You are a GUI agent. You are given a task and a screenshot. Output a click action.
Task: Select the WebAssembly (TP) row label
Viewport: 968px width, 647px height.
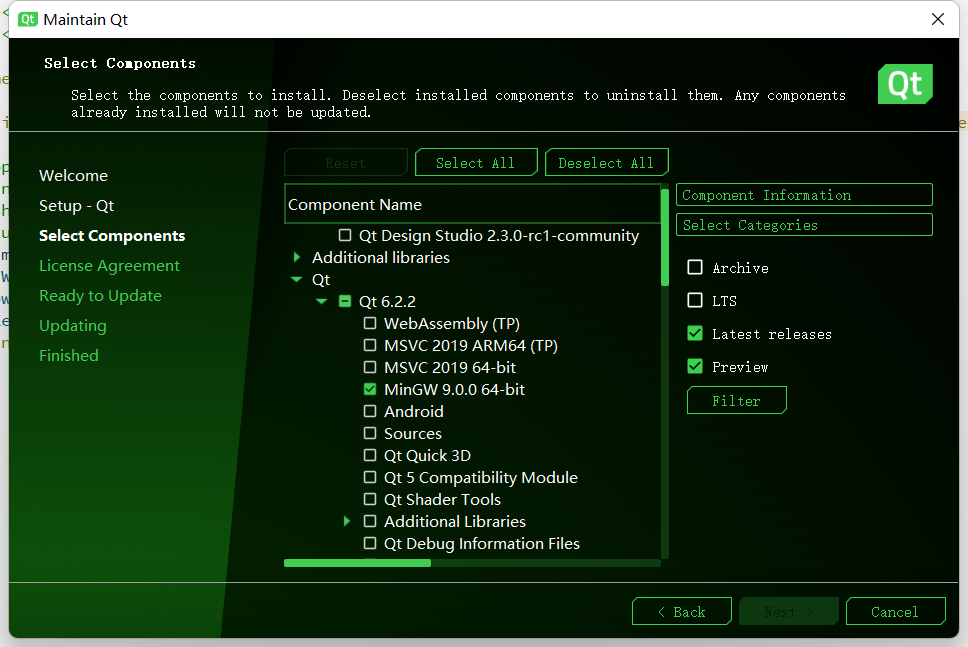coord(452,324)
